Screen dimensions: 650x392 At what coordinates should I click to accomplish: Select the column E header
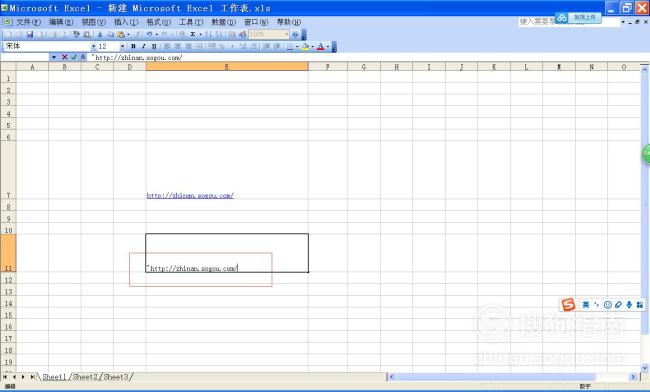tap(227, 67)
